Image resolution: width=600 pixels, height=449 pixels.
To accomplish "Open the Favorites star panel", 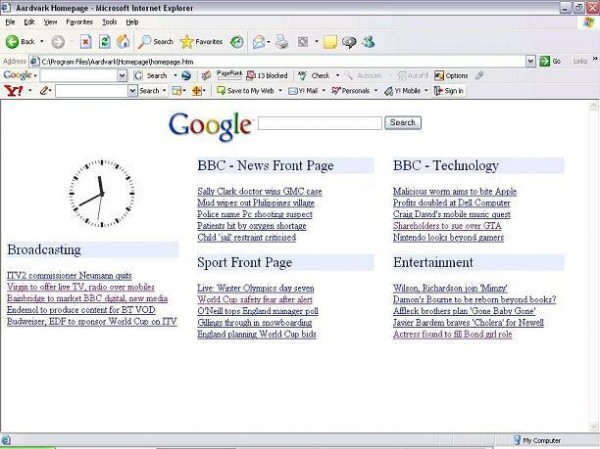I will tap(201, 42).
